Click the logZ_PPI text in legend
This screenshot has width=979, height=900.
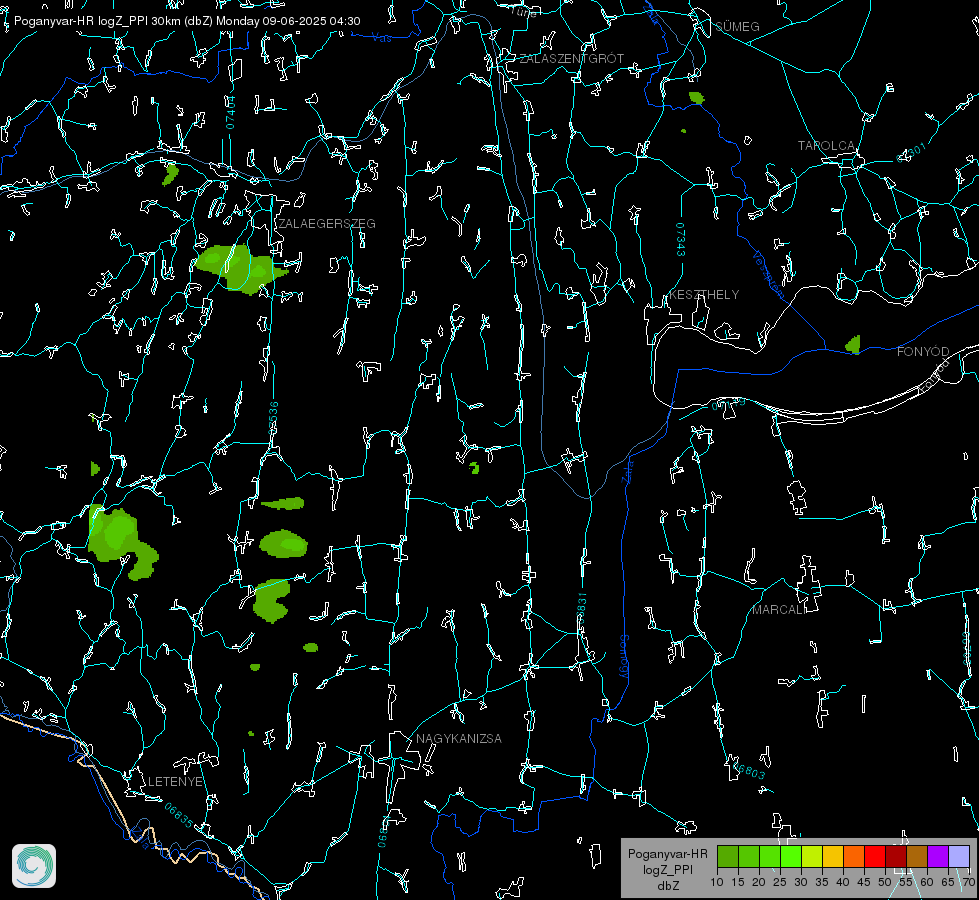coord(668,869)
